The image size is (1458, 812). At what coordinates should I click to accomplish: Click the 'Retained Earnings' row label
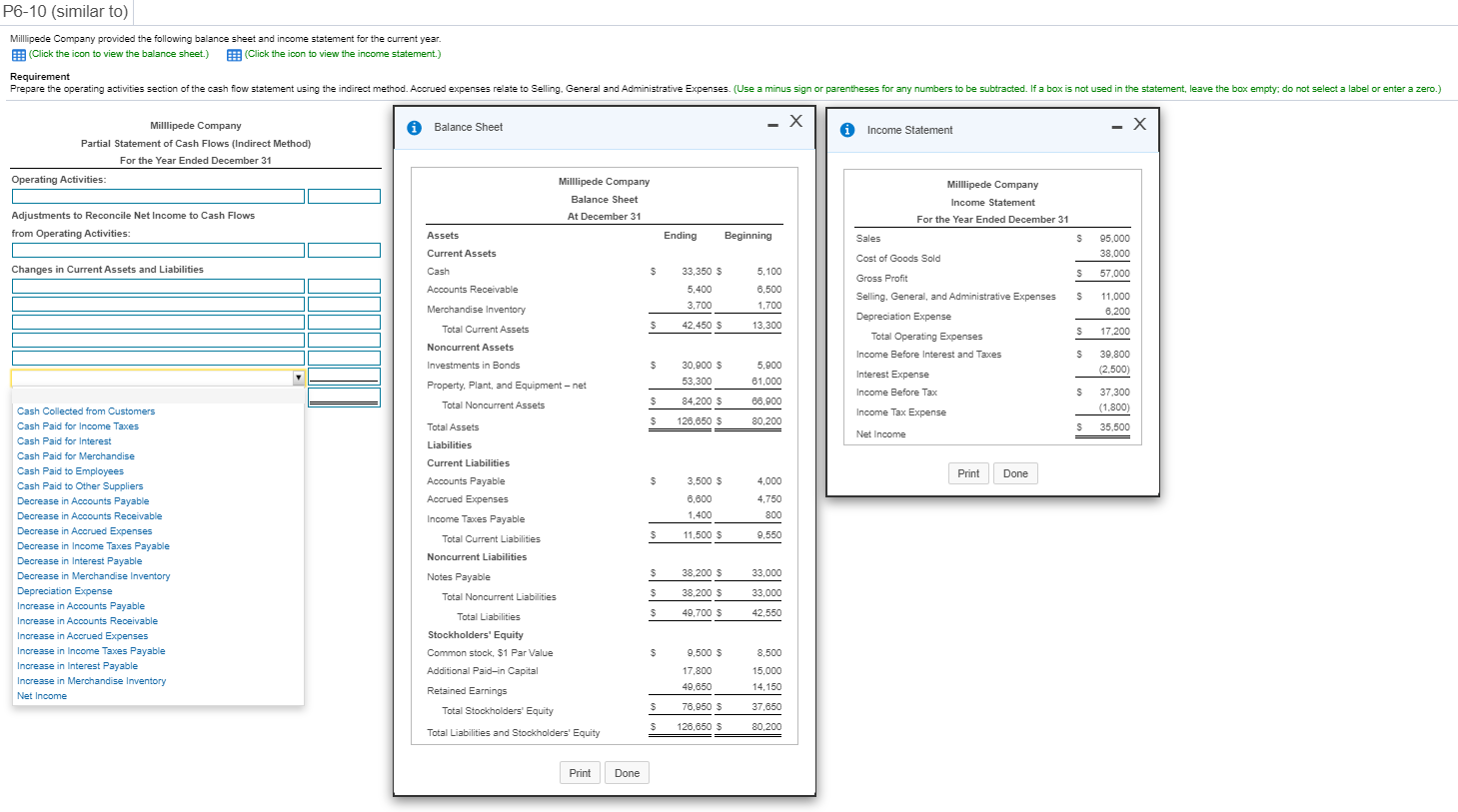(x=467, y=691)
